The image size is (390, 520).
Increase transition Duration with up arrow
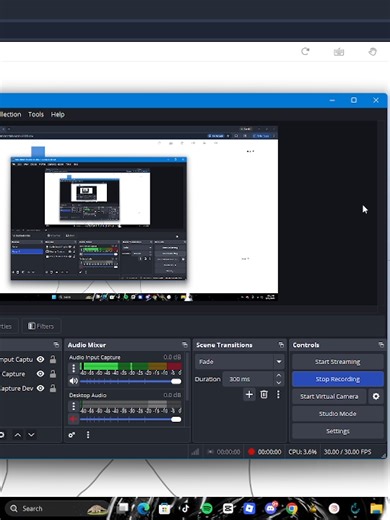pos(279,375)
